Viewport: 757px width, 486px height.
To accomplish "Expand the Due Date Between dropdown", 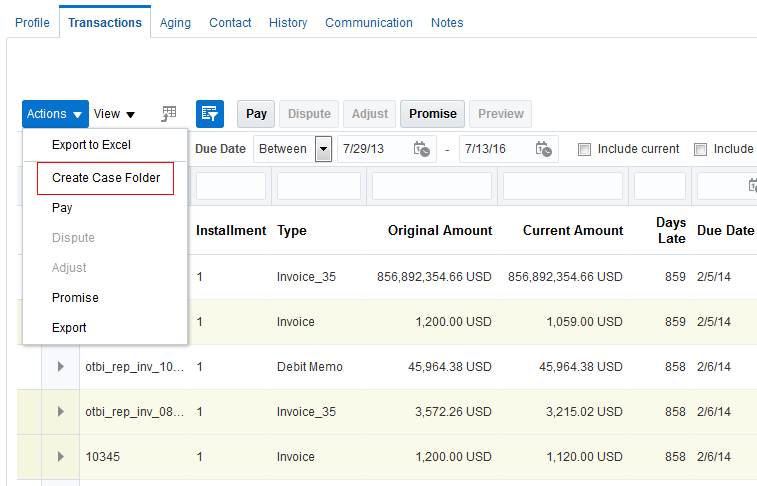I will click(323, 149).
